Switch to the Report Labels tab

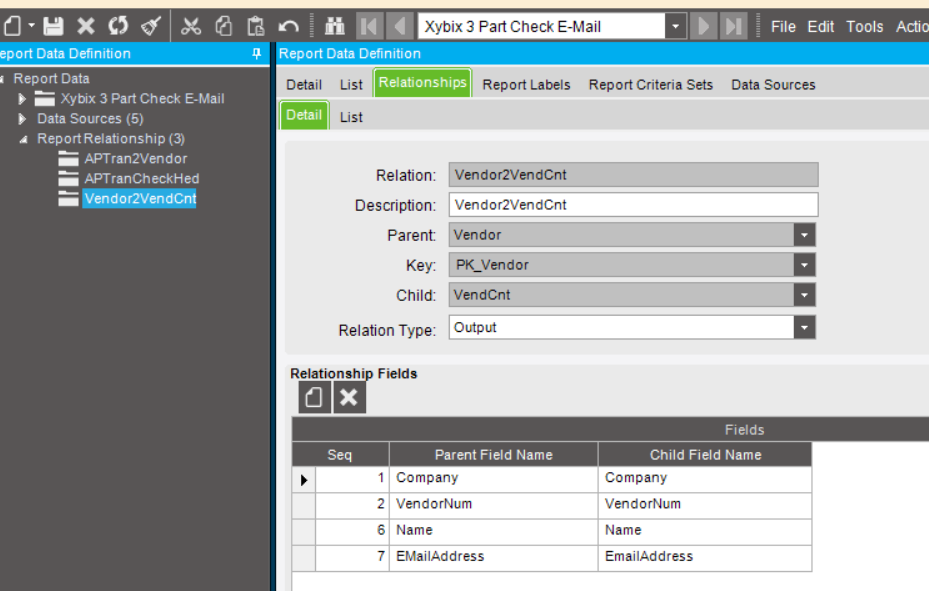pos(526,85)
